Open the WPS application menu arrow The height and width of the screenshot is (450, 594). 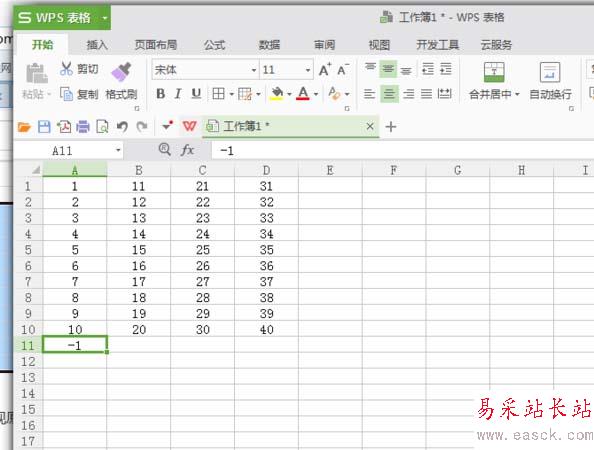click(x=105, y=18)
